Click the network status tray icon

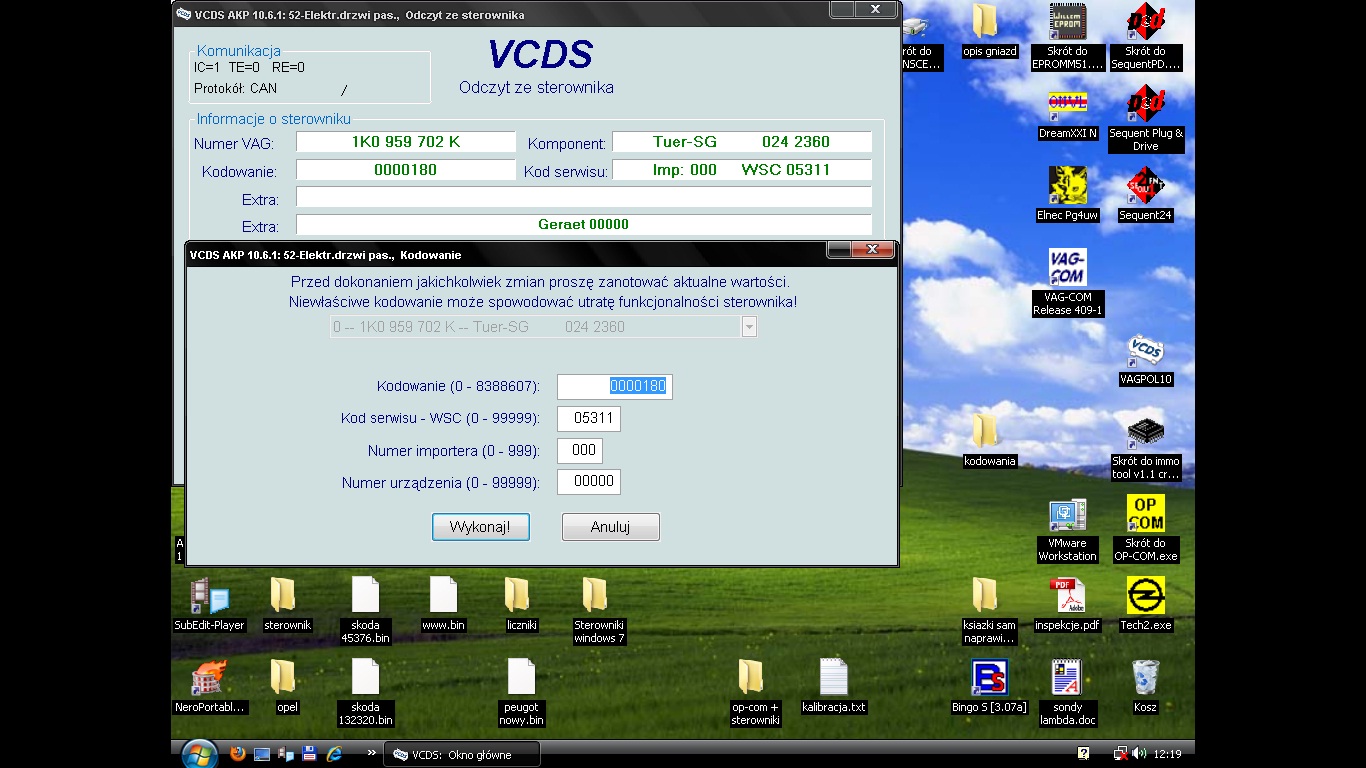click(x=1121, y=753)
